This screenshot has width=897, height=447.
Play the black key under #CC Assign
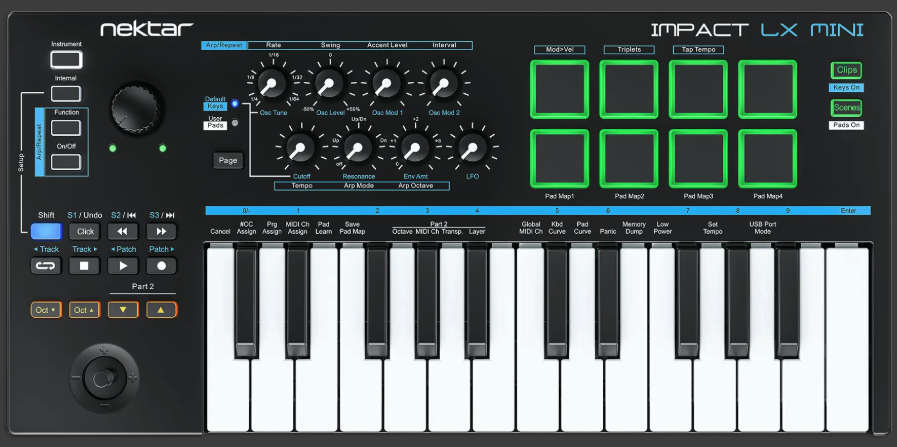point(247,300)
